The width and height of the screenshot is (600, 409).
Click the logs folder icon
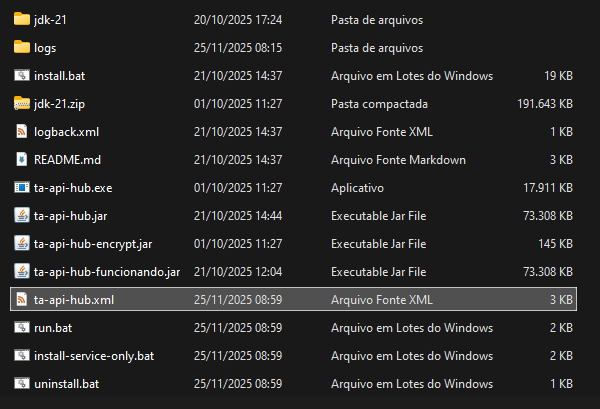22,47
